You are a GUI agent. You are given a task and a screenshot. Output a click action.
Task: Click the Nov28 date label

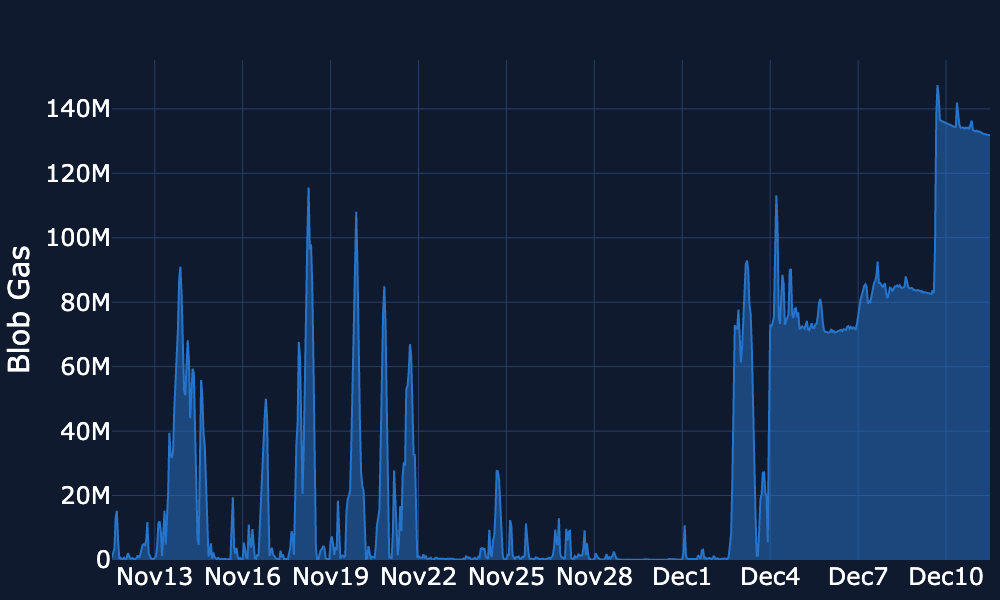tap(594, 577)
